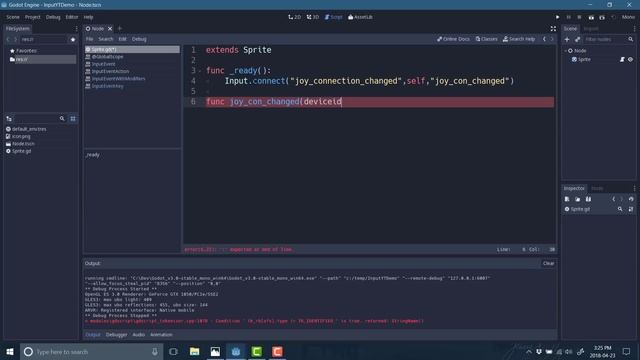Open the Classes reference button
The width and height of the screenshot is (640, 360).
click(487, 39)
